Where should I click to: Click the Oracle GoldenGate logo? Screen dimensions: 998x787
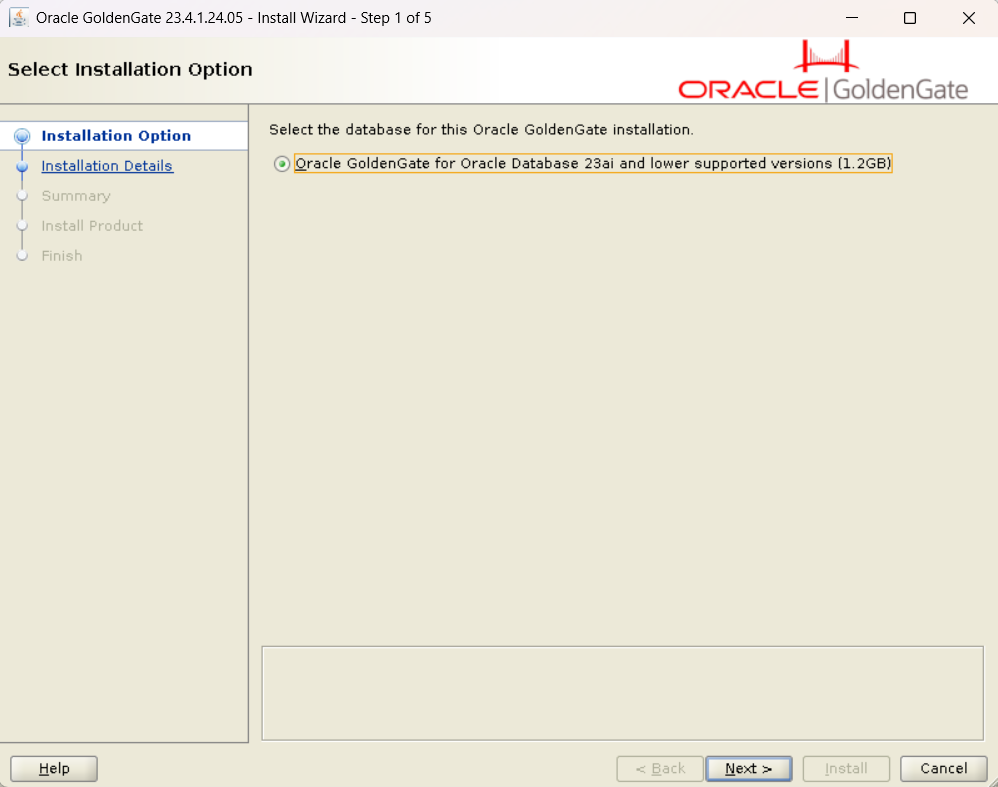[x=823, y=73]
